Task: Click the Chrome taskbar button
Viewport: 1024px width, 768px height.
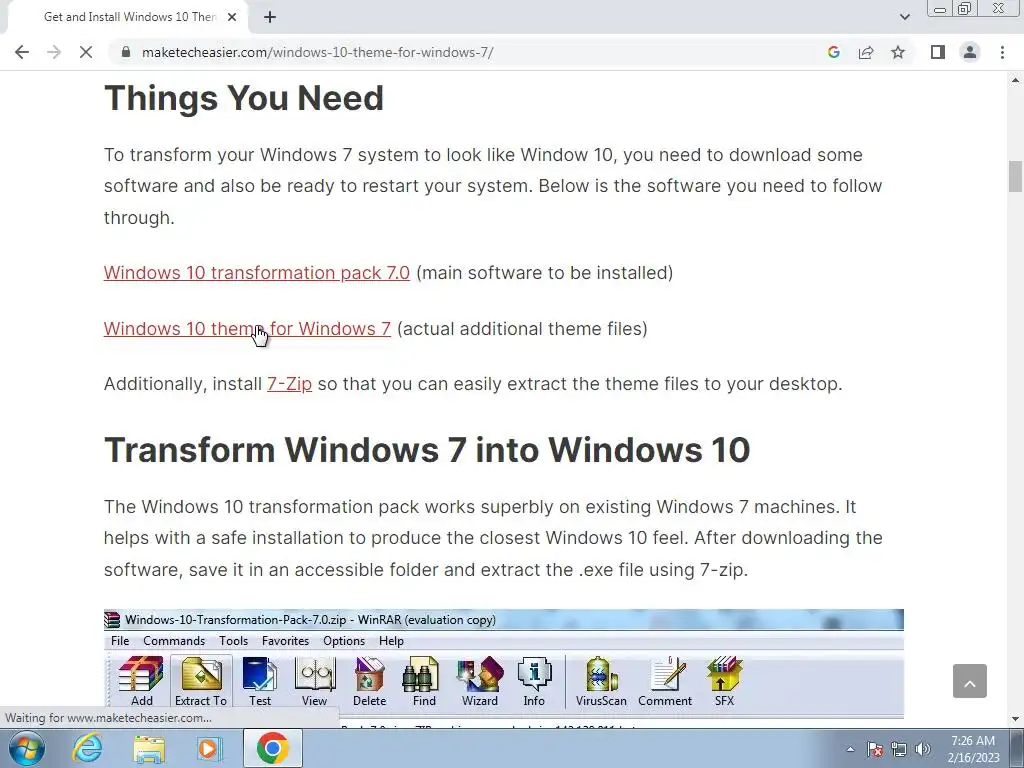Action: click(x=272, y=748)
